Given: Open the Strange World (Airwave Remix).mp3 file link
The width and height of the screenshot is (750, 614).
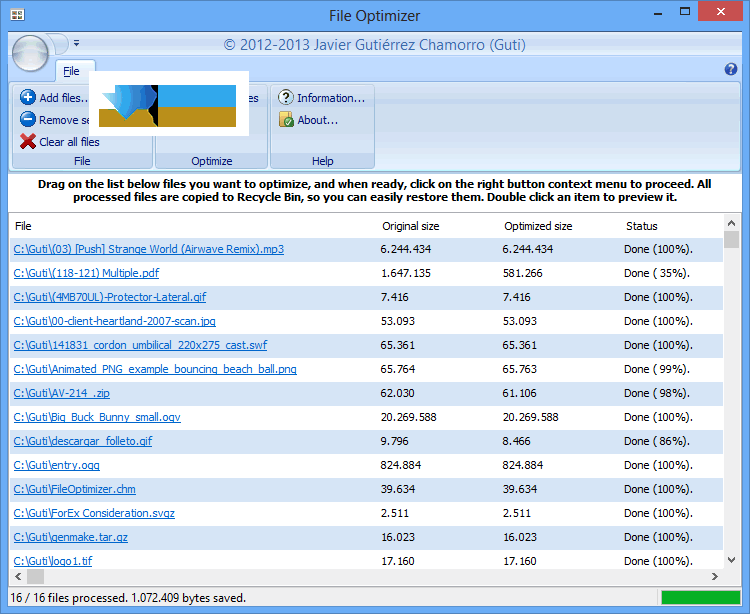Looking at the screenshot, I should coord(148,249).
